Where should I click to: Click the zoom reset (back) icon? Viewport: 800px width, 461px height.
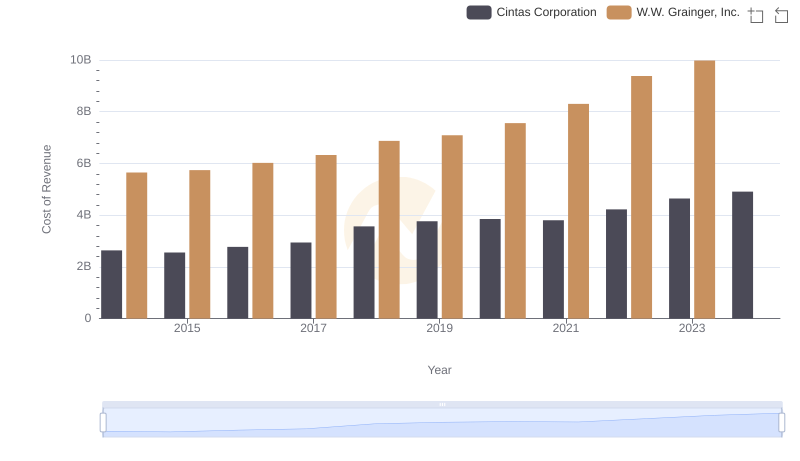coord(781,15)
